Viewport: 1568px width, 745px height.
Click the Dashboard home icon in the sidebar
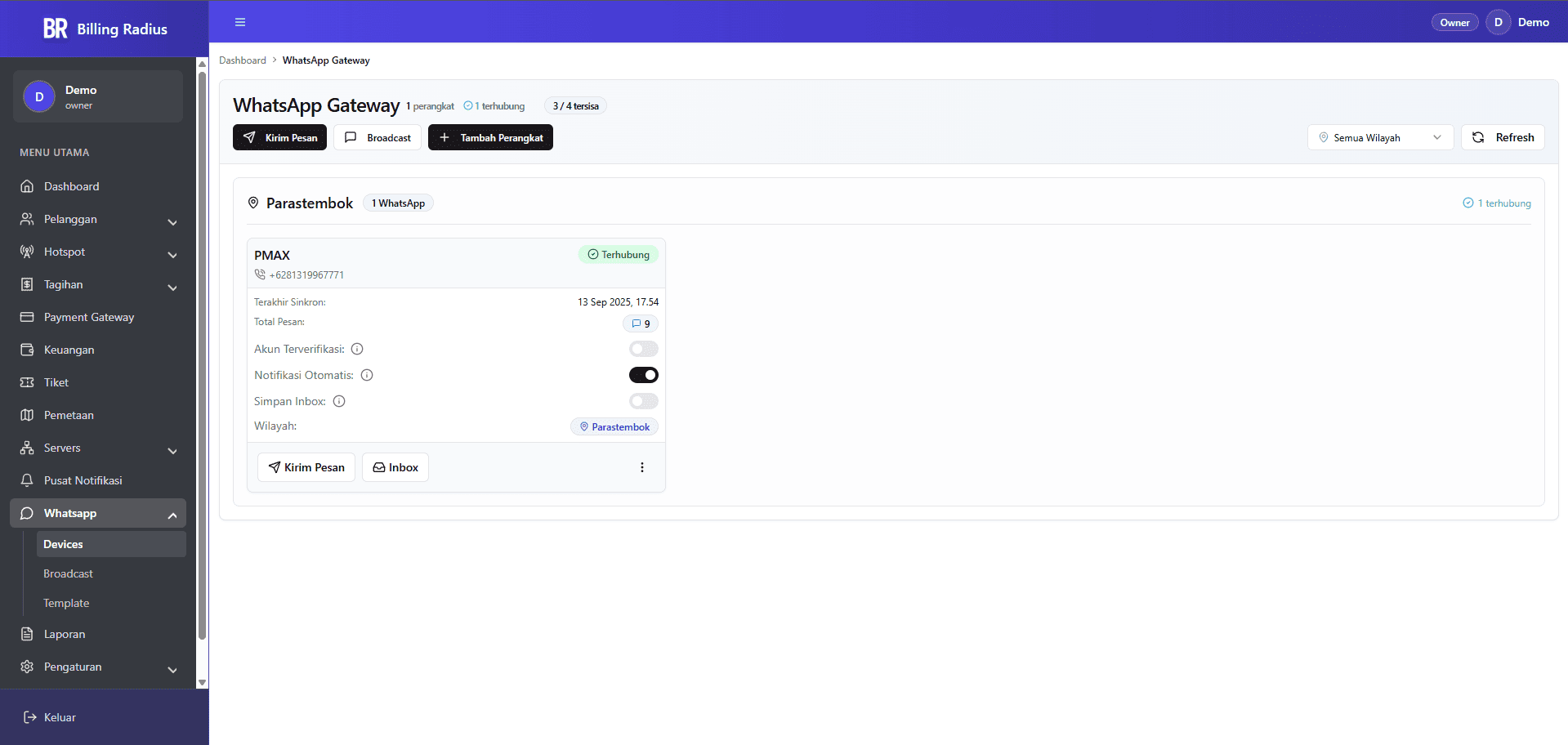[x=27, y=186]
